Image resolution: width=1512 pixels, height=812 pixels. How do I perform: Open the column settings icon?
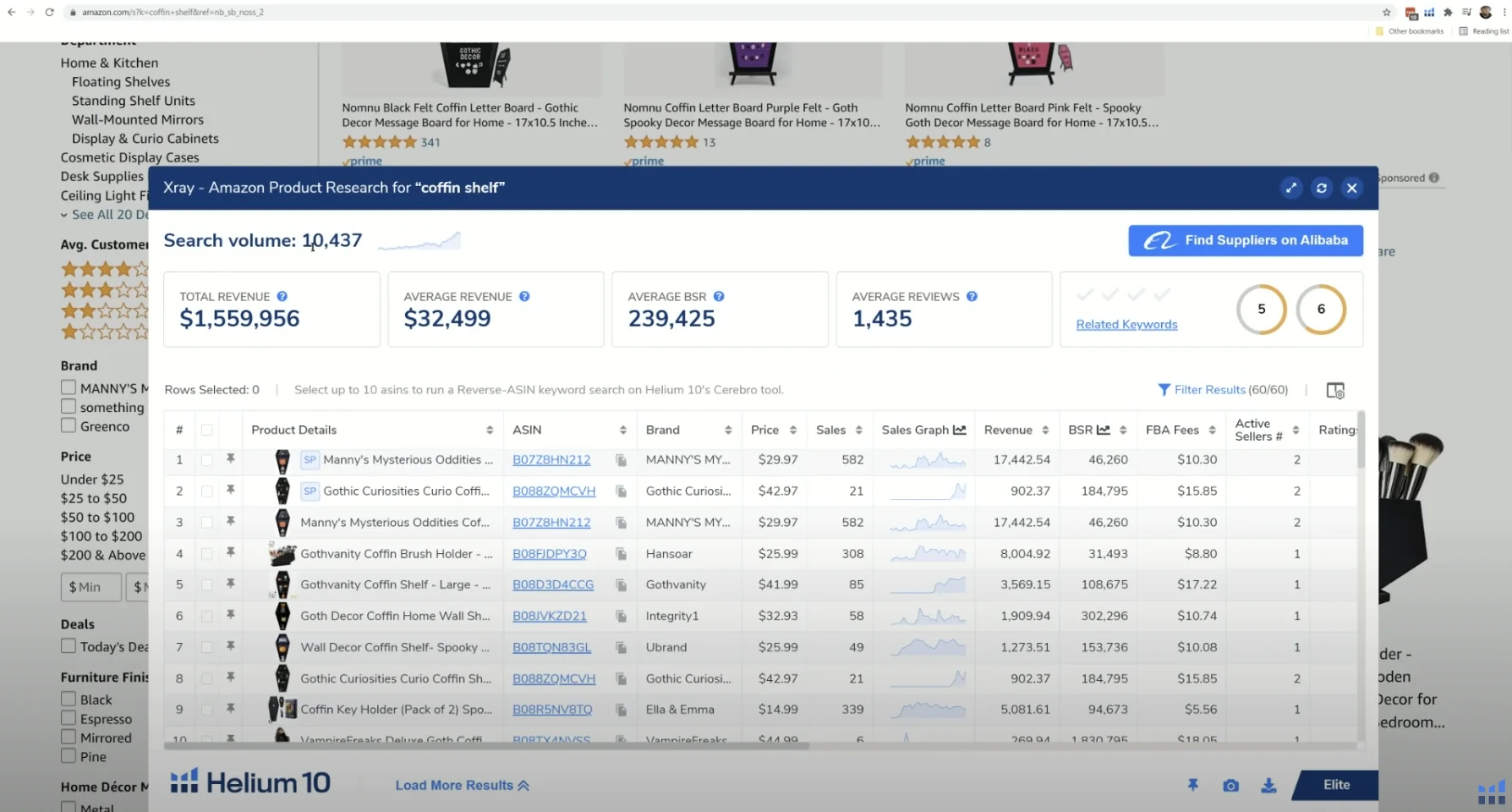pyautogui.click(x=1335, y=390)
